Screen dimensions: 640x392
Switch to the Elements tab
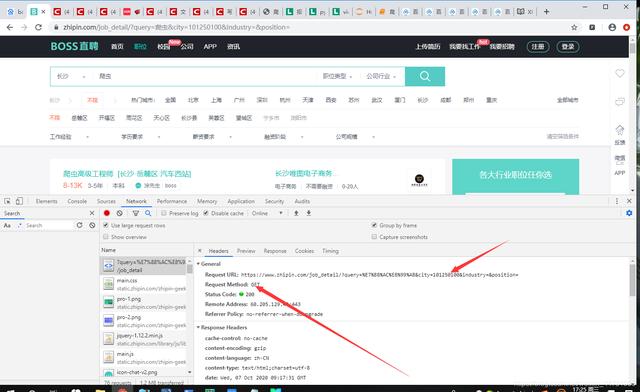click(47, 201)
